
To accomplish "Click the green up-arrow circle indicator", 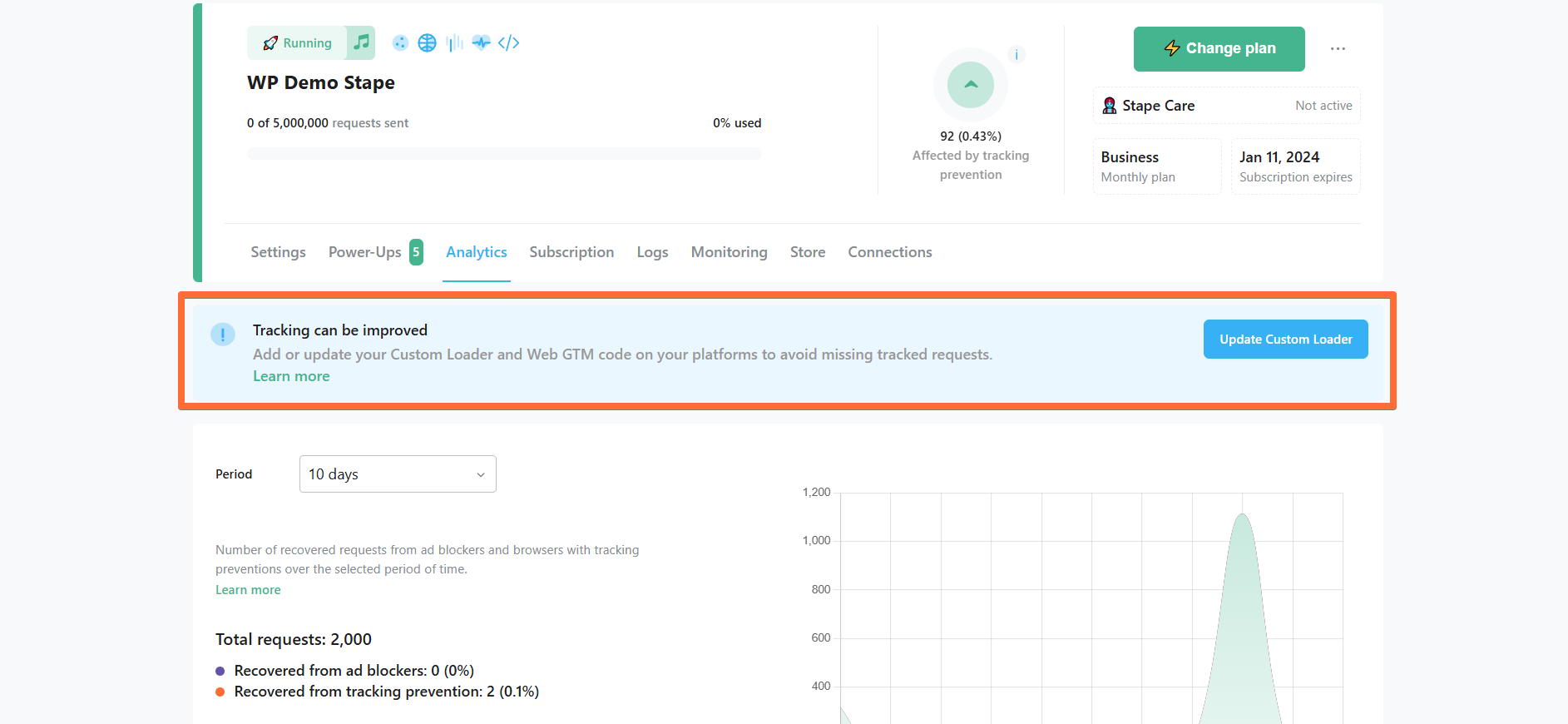I will pyautogui.click(x=971, y=85).
